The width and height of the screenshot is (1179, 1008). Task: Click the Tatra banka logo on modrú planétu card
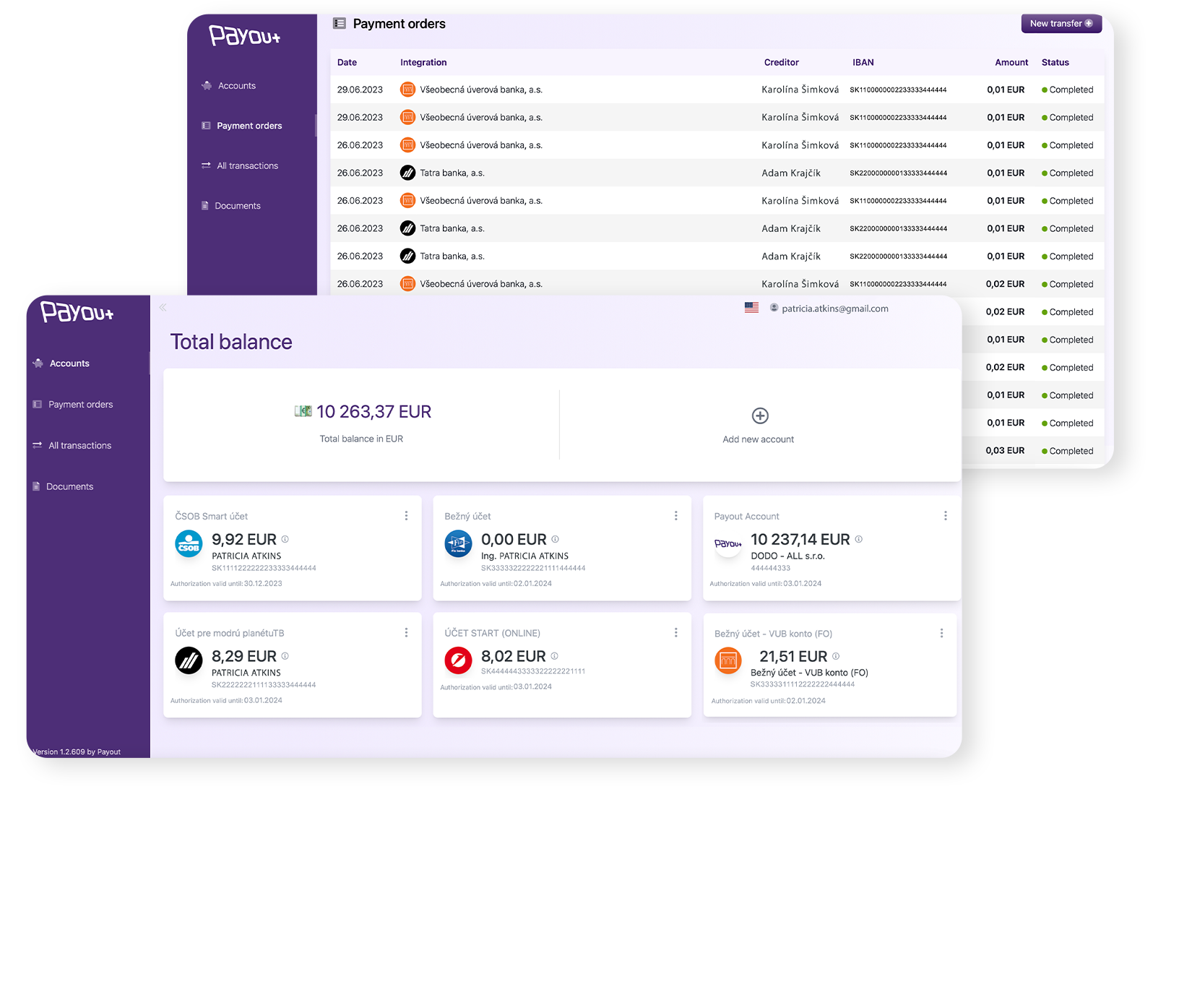(189, 660)
